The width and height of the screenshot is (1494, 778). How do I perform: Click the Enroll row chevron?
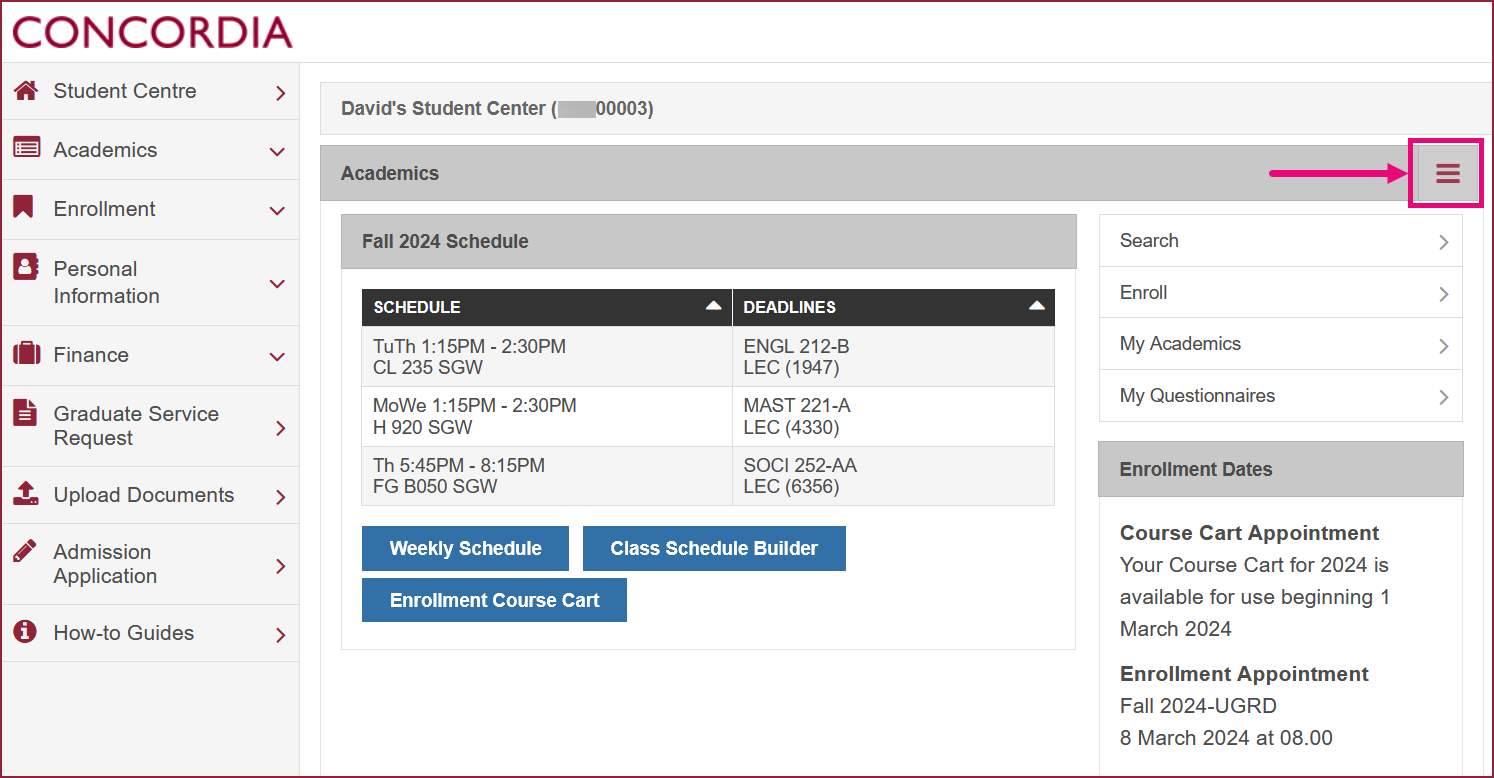1443,294
